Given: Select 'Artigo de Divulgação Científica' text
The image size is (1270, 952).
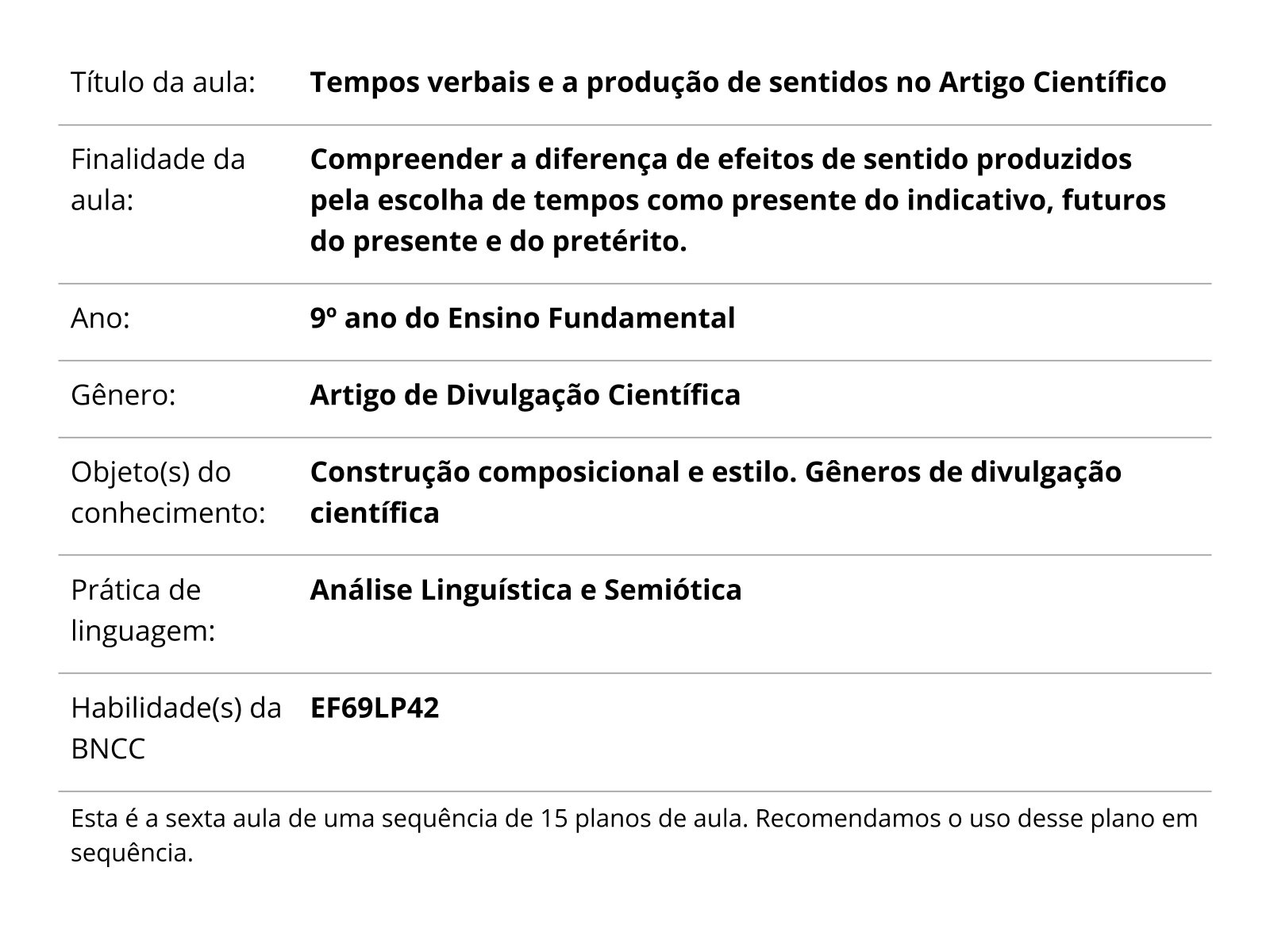Looking at the screenshot, I should point(525,395).
